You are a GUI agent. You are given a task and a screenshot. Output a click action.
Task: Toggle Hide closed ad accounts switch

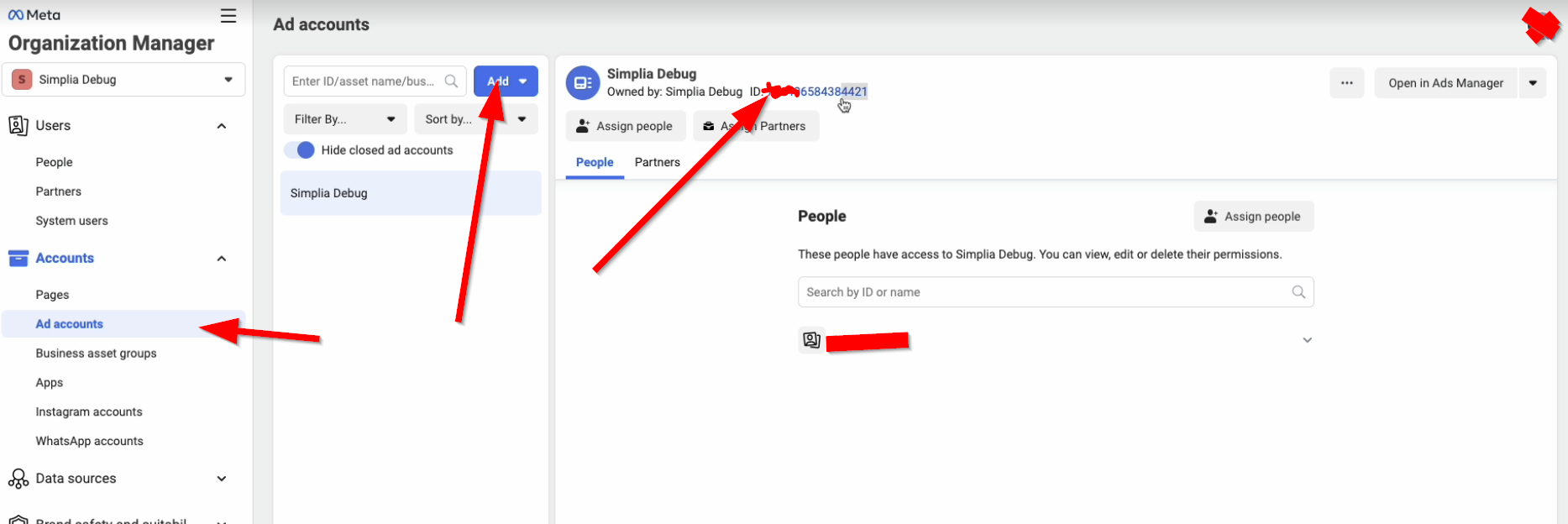299,150
